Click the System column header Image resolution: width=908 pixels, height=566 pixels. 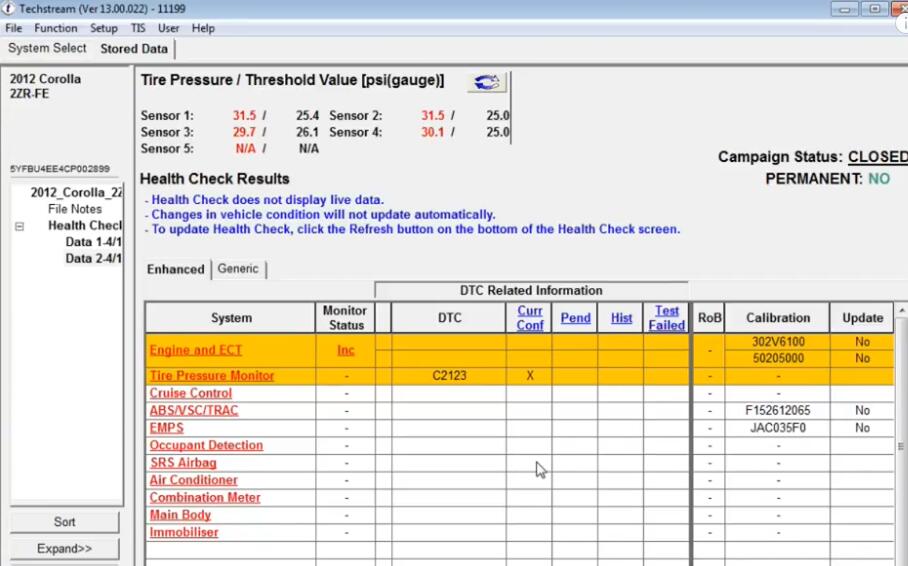pyautogui.click(x=230, y=317)
